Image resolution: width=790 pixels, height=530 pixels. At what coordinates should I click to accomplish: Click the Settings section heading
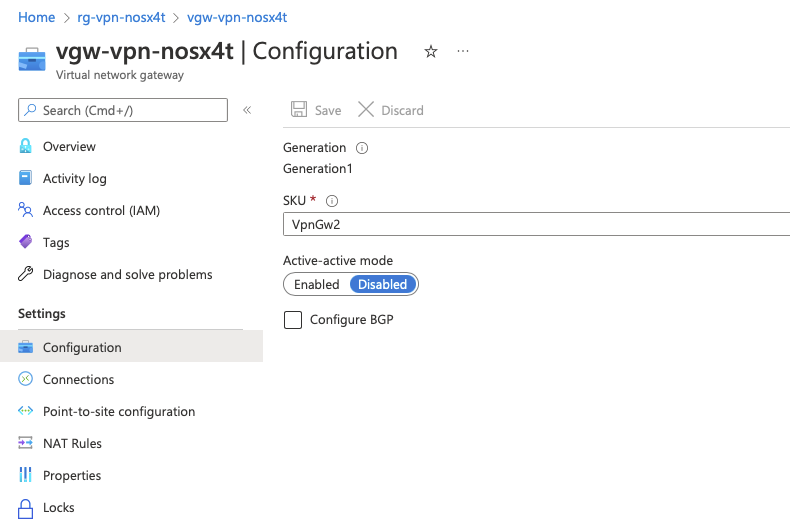click(x=42, y=313)
